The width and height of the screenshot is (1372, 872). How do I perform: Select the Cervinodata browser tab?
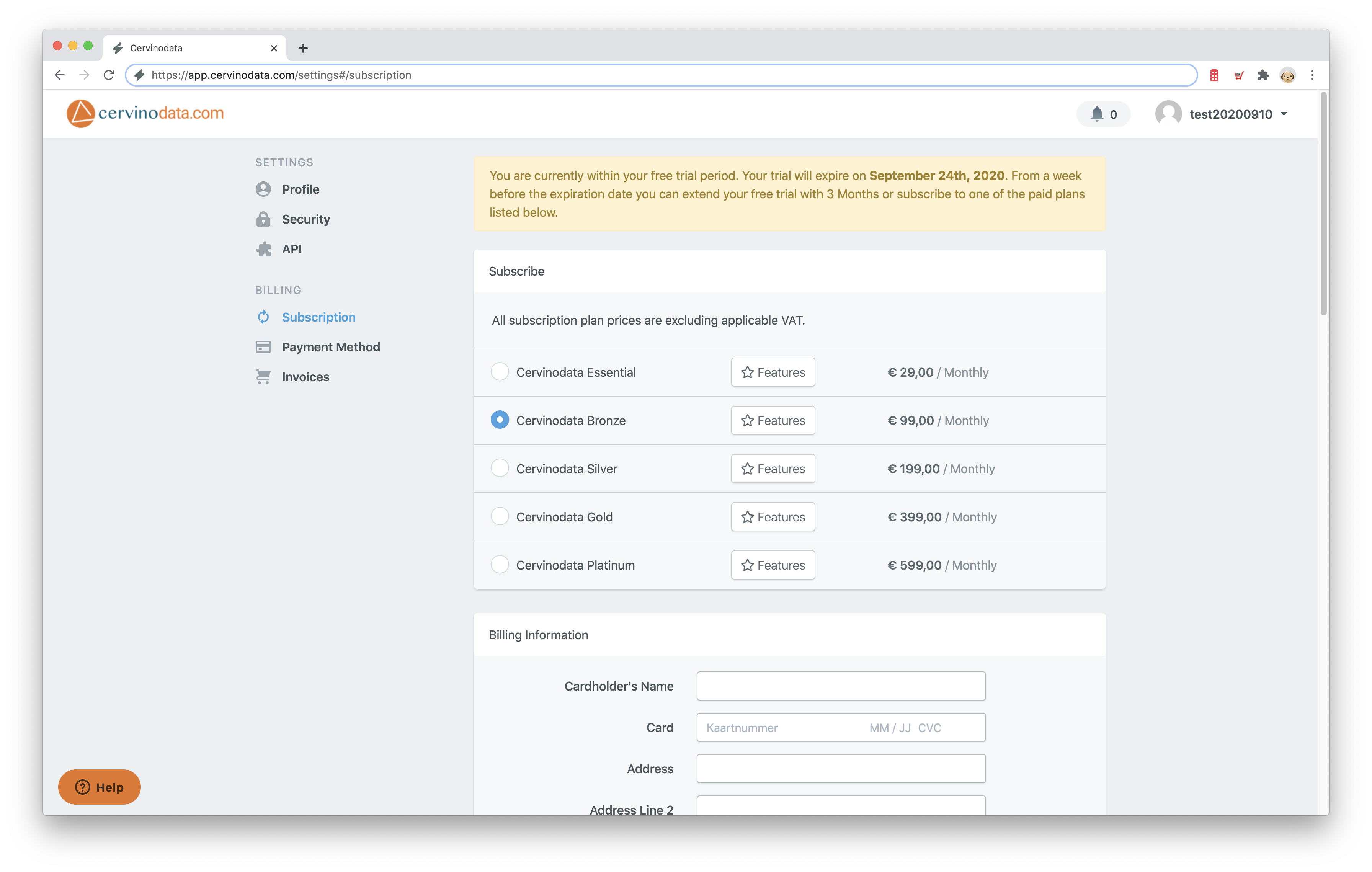pos(194,48)
